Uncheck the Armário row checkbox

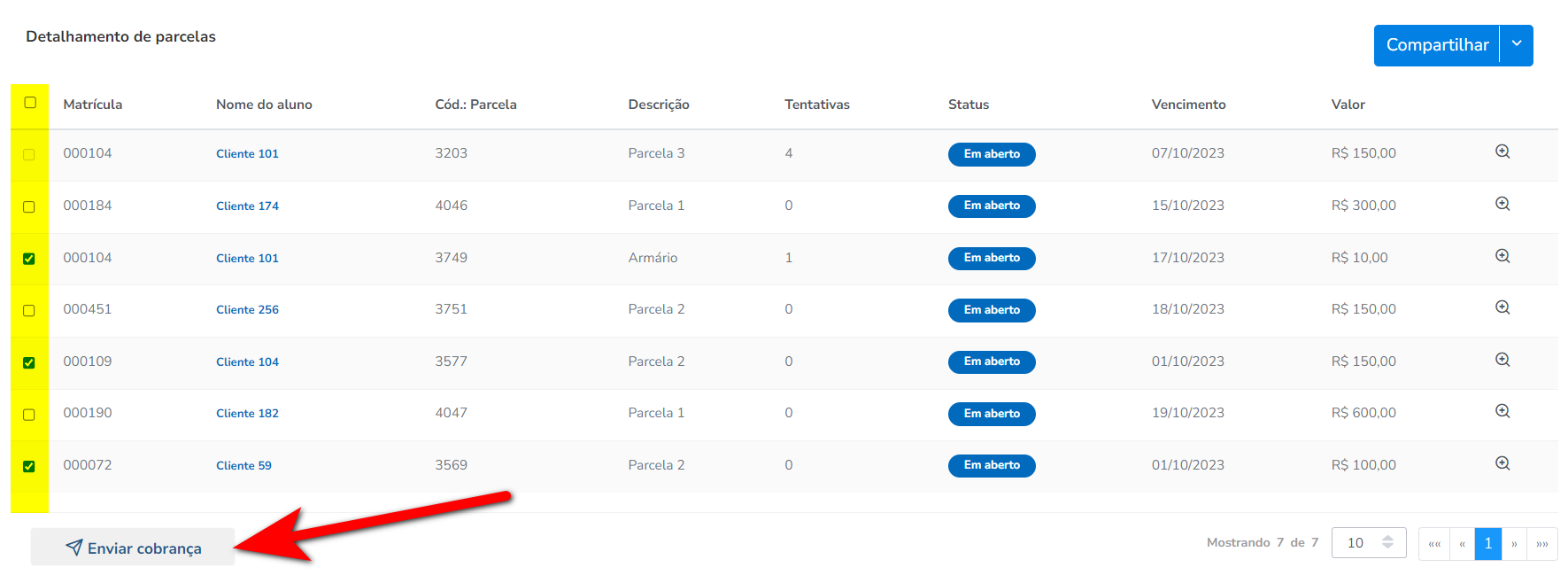click(x=29, y=259)
